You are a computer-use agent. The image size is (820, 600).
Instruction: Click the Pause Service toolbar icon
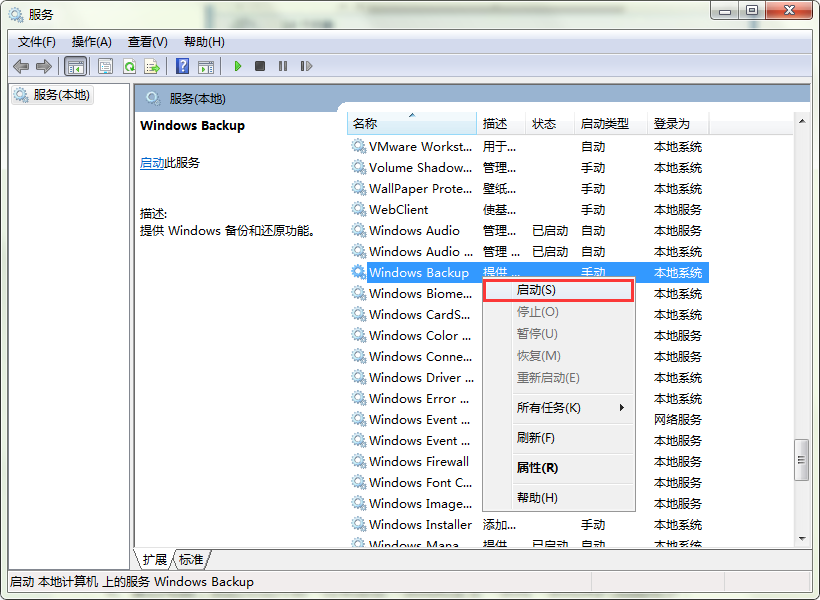283,66
